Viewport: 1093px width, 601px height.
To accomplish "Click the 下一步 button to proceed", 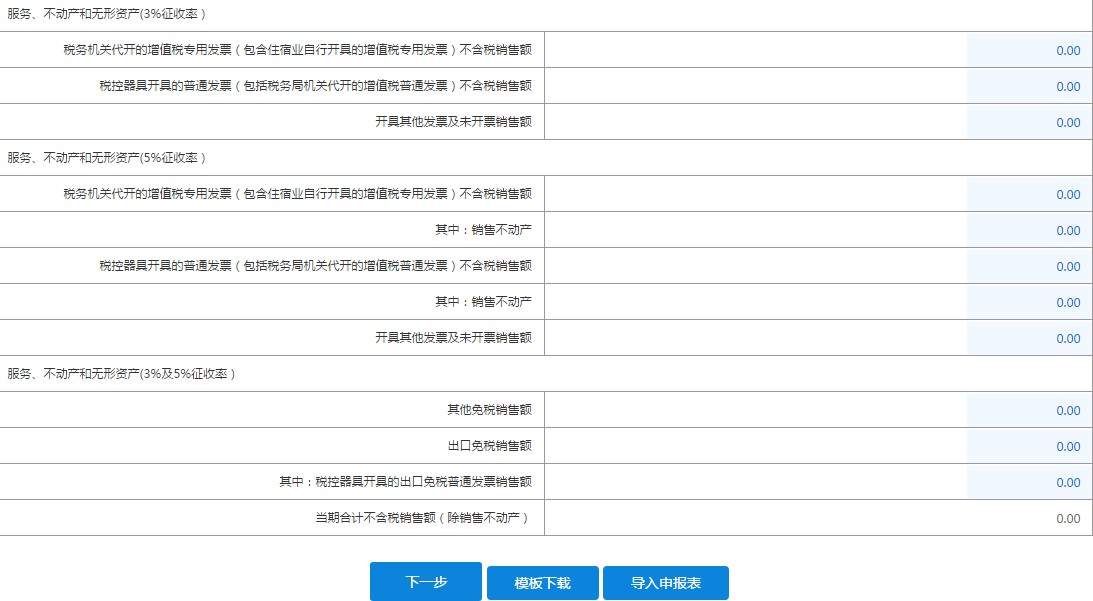I will [425, 582].
